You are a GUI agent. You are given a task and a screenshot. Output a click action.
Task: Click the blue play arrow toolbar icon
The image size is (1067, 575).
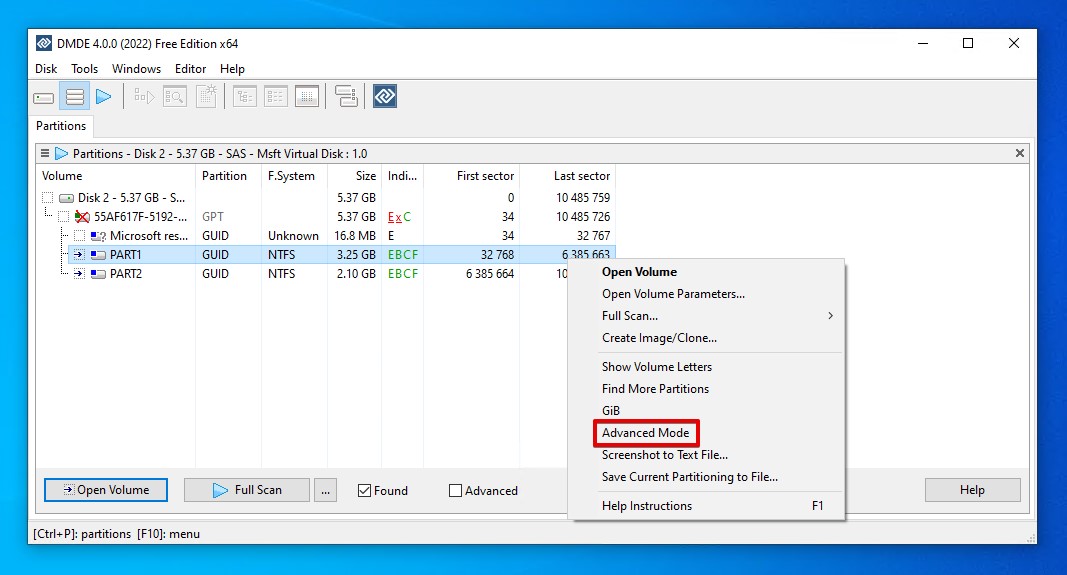point(103,97)
